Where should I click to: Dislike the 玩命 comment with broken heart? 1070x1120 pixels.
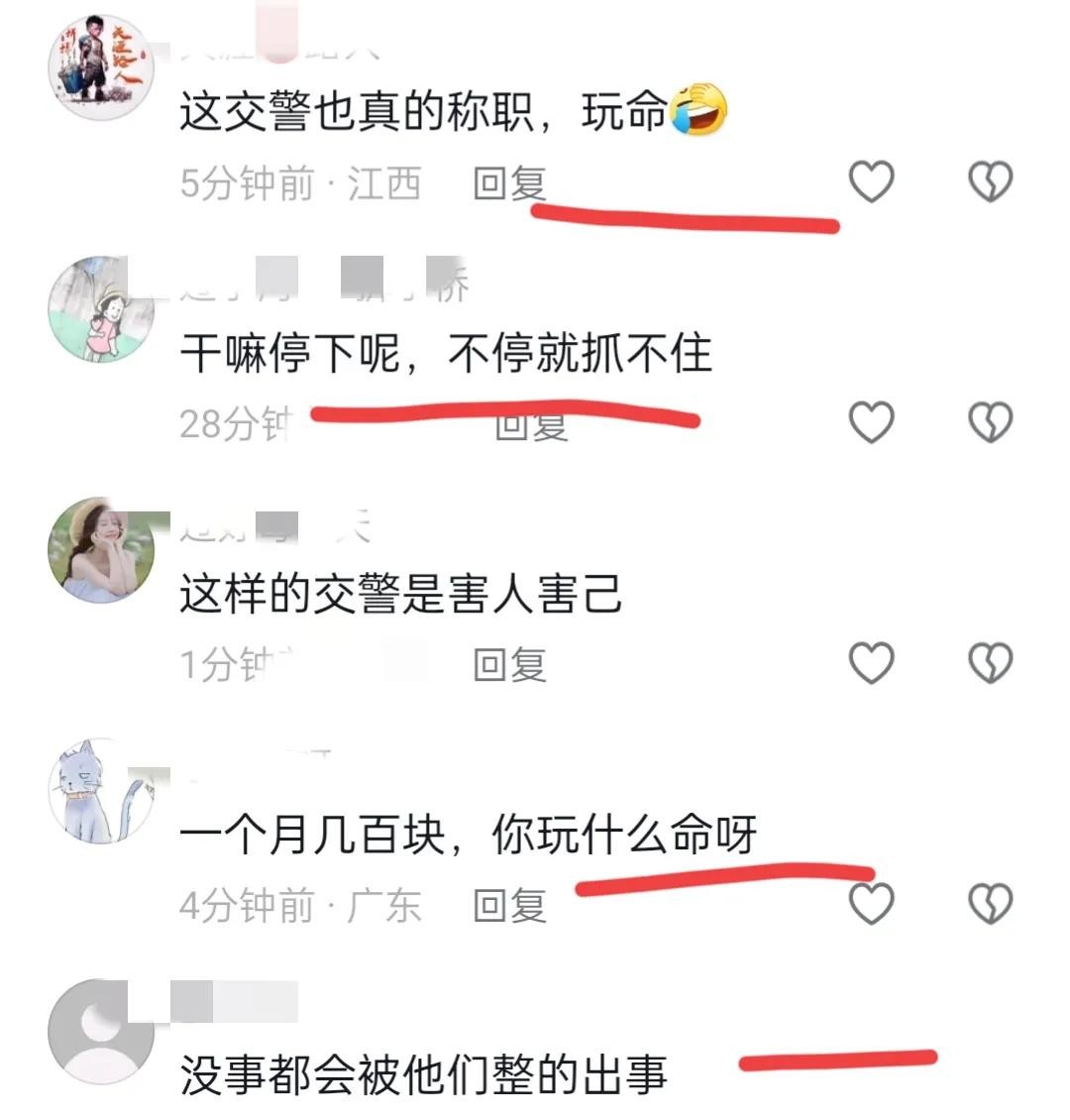coord(990,180)
